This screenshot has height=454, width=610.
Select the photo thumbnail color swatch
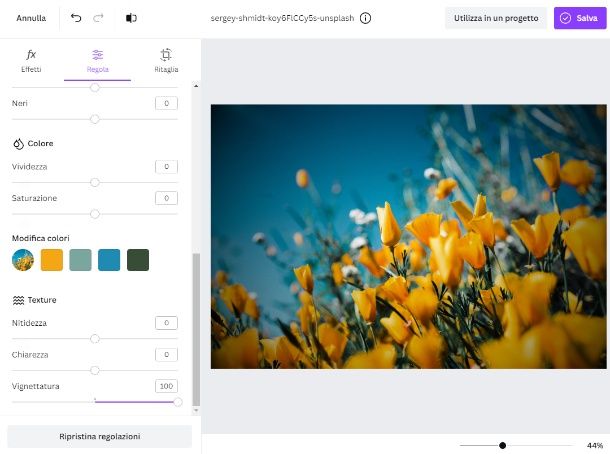pyautogui.click(x=23, y=260)
